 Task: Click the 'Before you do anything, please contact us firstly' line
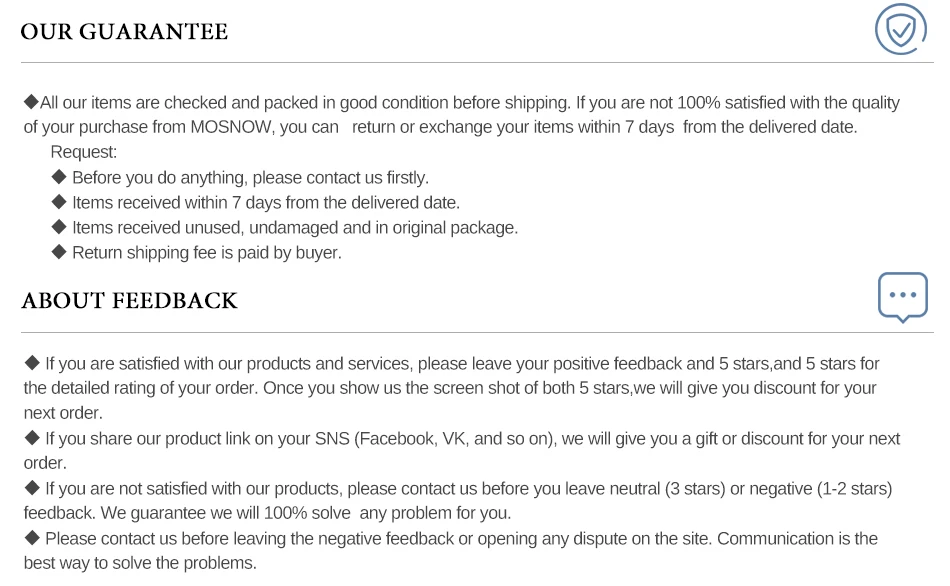point(250,178)
